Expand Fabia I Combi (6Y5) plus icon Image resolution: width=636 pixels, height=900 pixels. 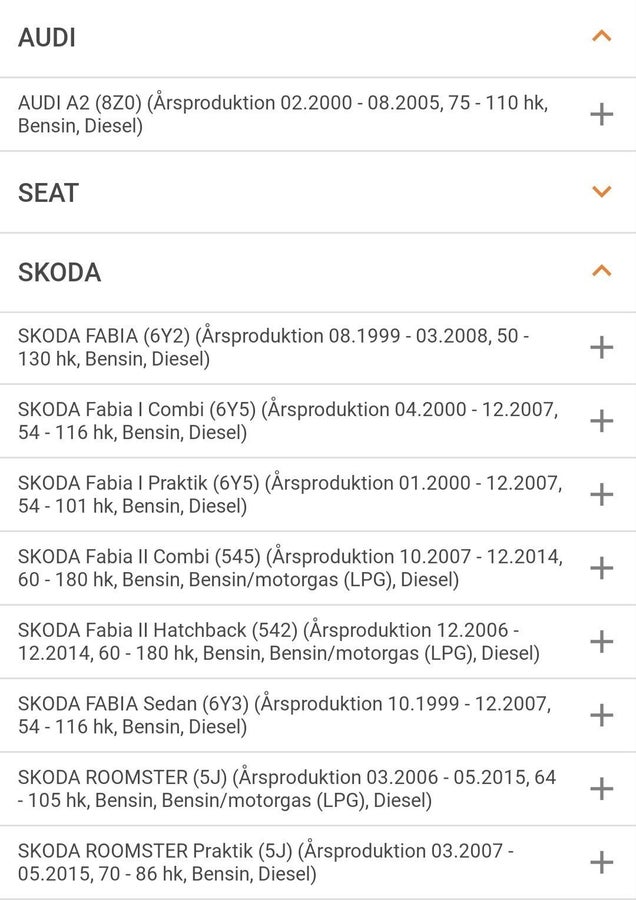[602, 421]
